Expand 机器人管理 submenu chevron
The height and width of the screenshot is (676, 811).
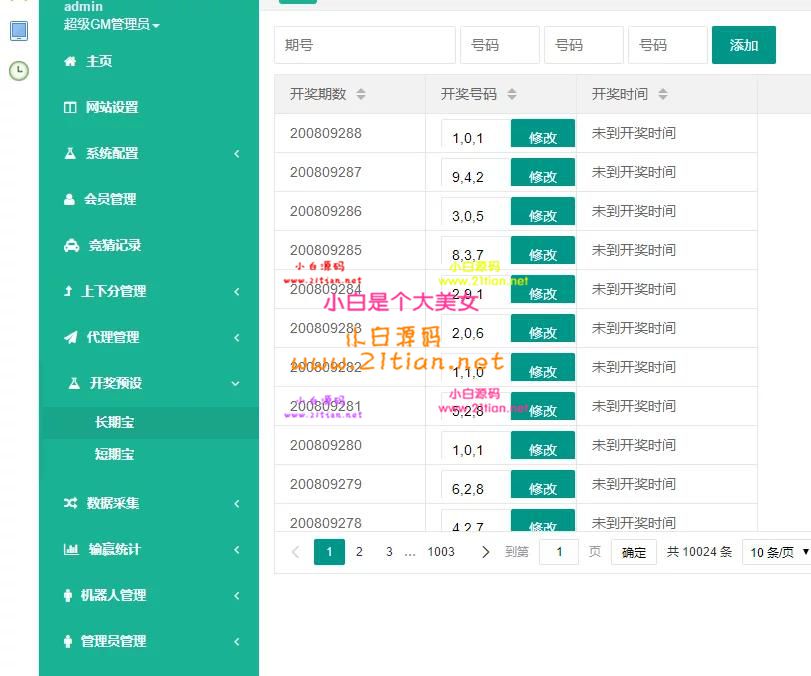tap(236, 595)
